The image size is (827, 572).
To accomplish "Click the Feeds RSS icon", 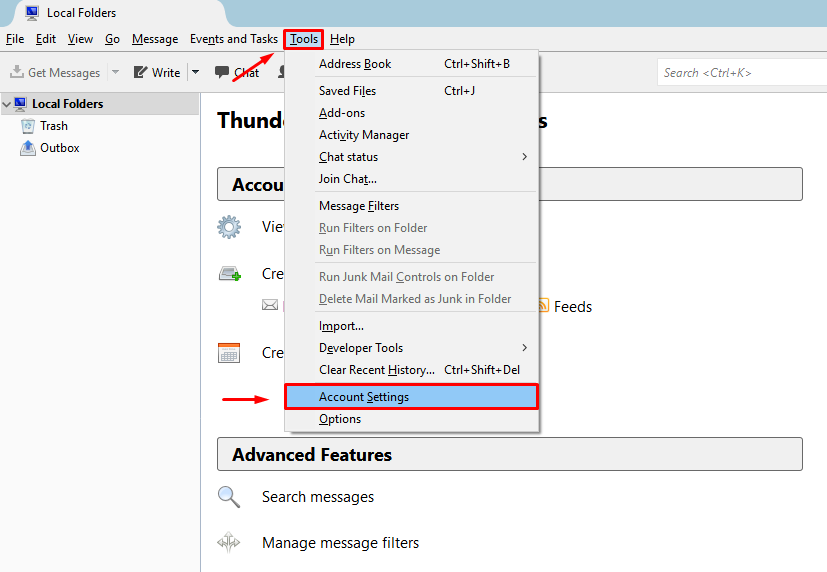I will [x=544, y=305].
